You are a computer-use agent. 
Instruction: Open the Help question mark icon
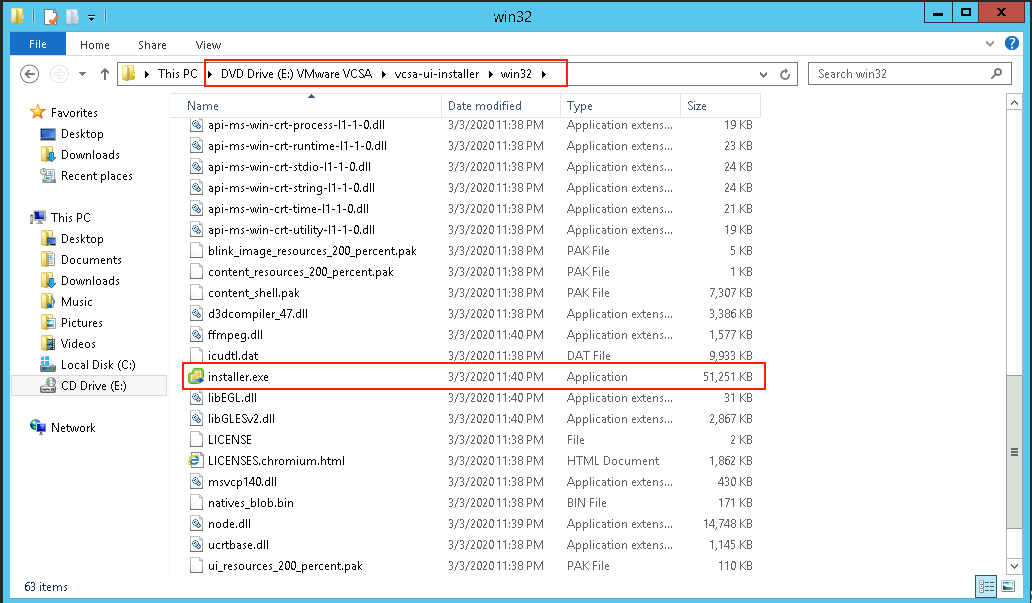click(1012, 44)
